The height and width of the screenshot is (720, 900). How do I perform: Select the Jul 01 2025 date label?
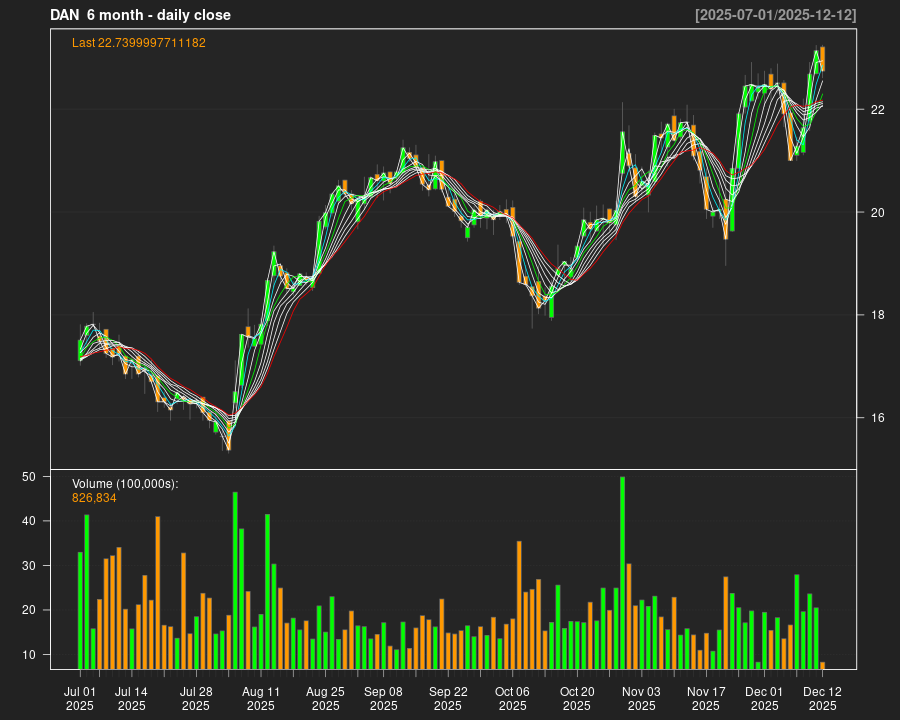(x=80, y=698)
